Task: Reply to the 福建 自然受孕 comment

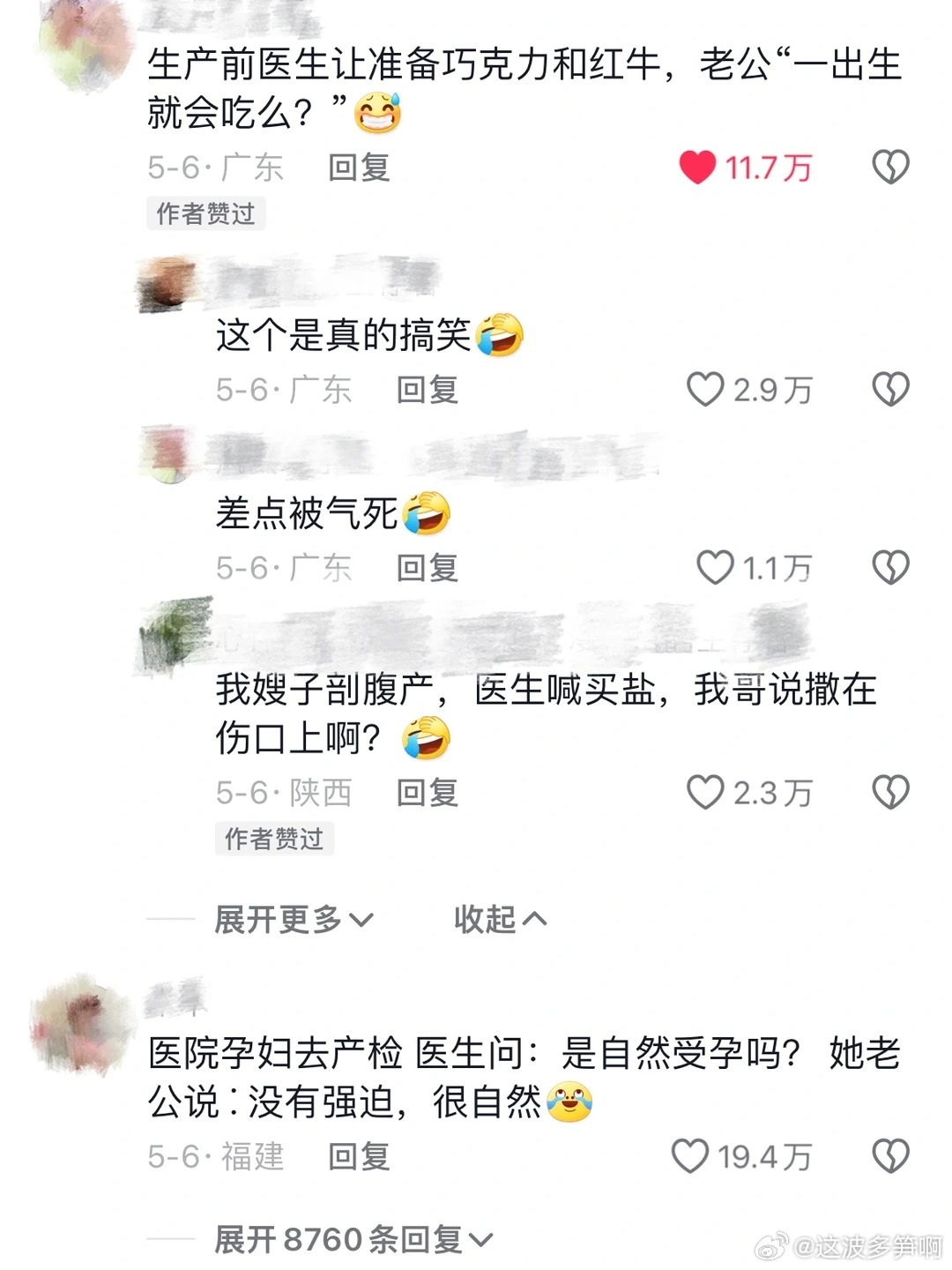Action: point(359,1155)
